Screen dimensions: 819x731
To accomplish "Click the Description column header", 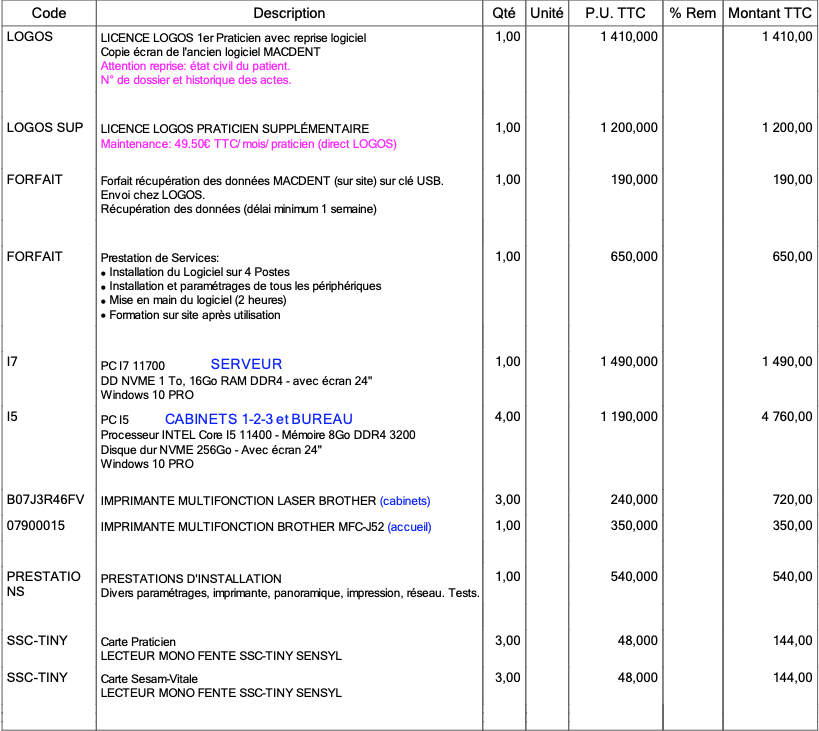I will 289,13.
